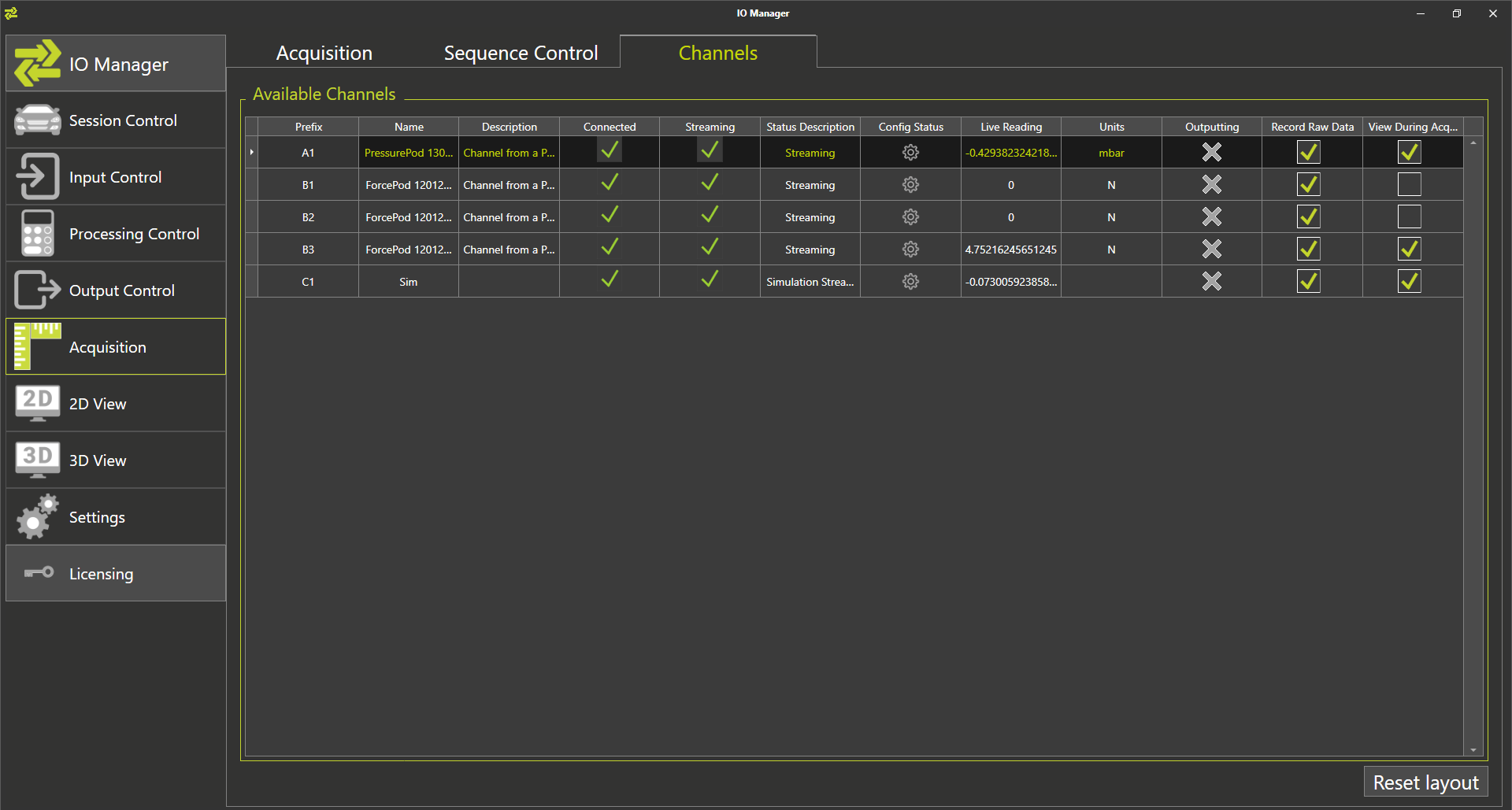The width and height of the screenshot is (1512, 810).
Task: Click the Licensing key icon
Action: pyautogui.click(x=39, y=572)
